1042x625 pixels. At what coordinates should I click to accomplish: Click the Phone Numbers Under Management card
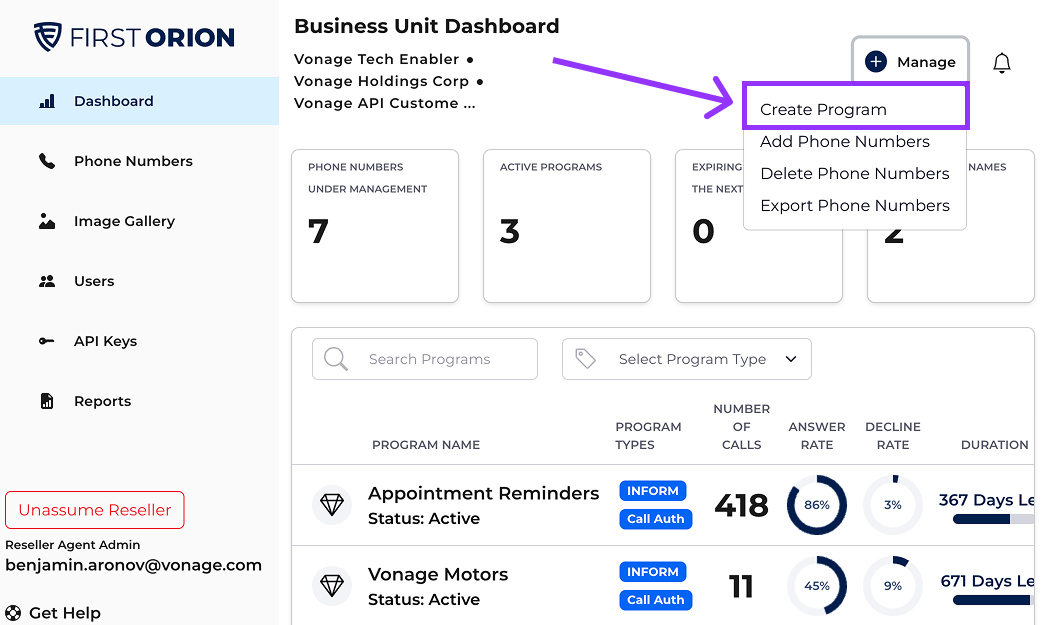(x=375, y=226)
